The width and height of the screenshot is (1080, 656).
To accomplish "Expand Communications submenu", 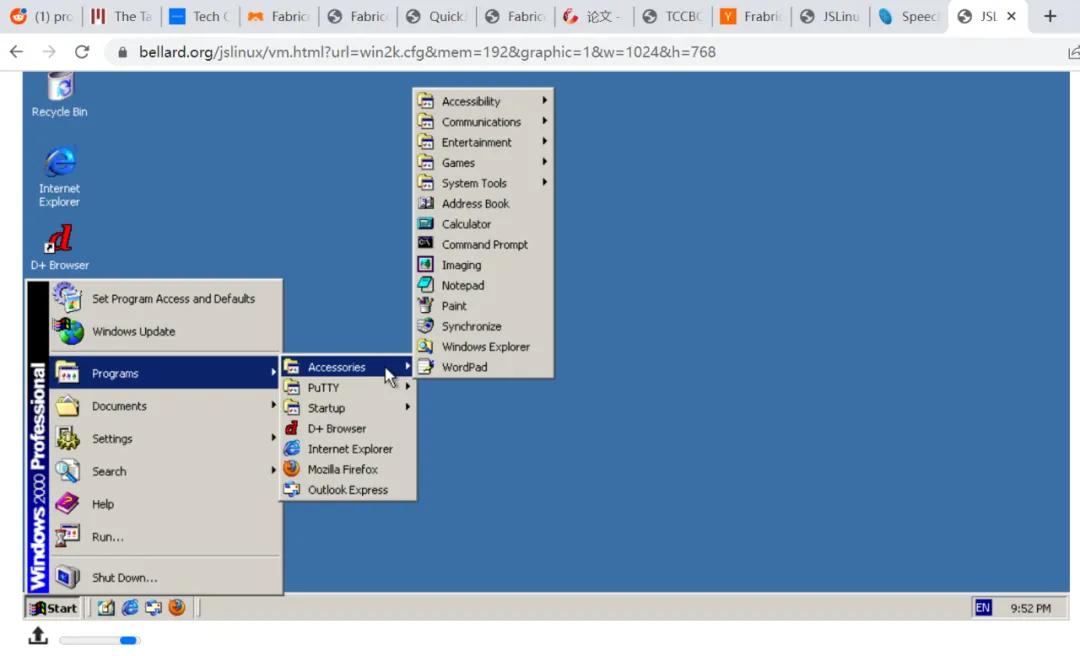I will pyautogui.click(x=483, y=122).
